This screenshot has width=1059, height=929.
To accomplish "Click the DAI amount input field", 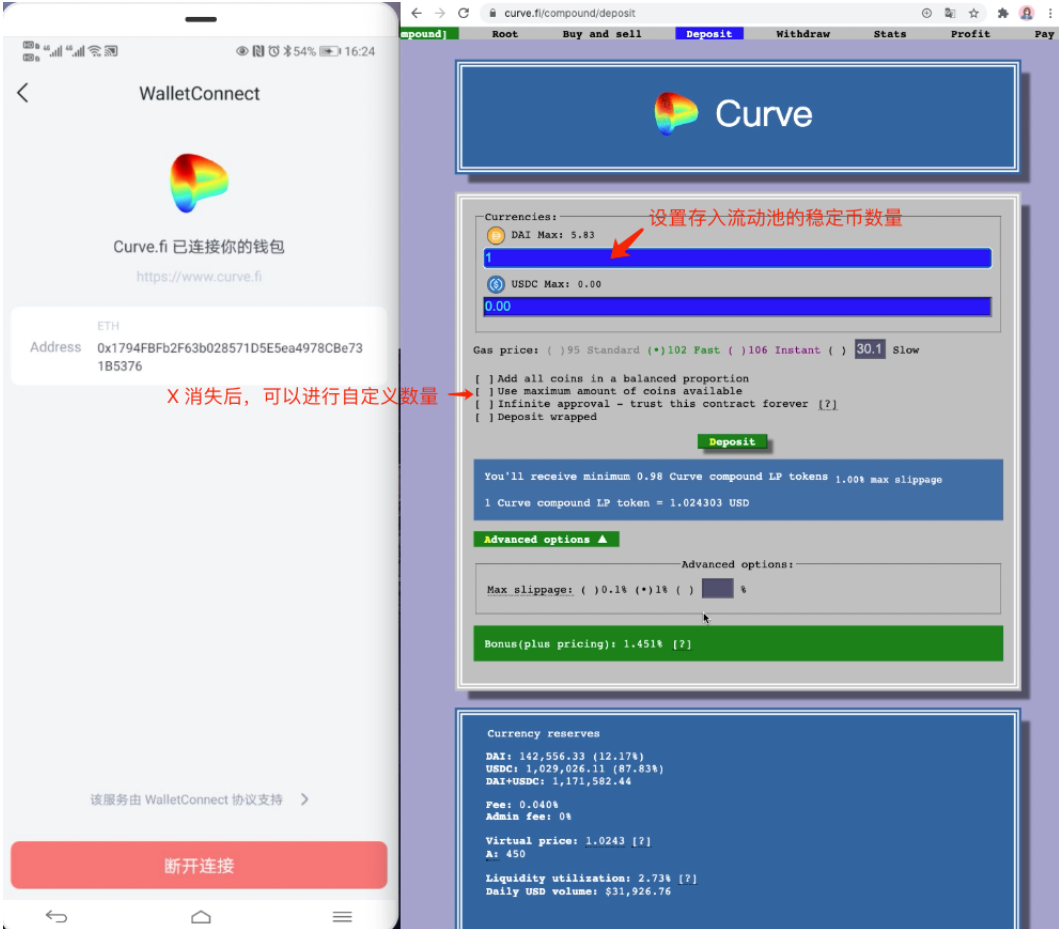I will (x=737, y=258).
